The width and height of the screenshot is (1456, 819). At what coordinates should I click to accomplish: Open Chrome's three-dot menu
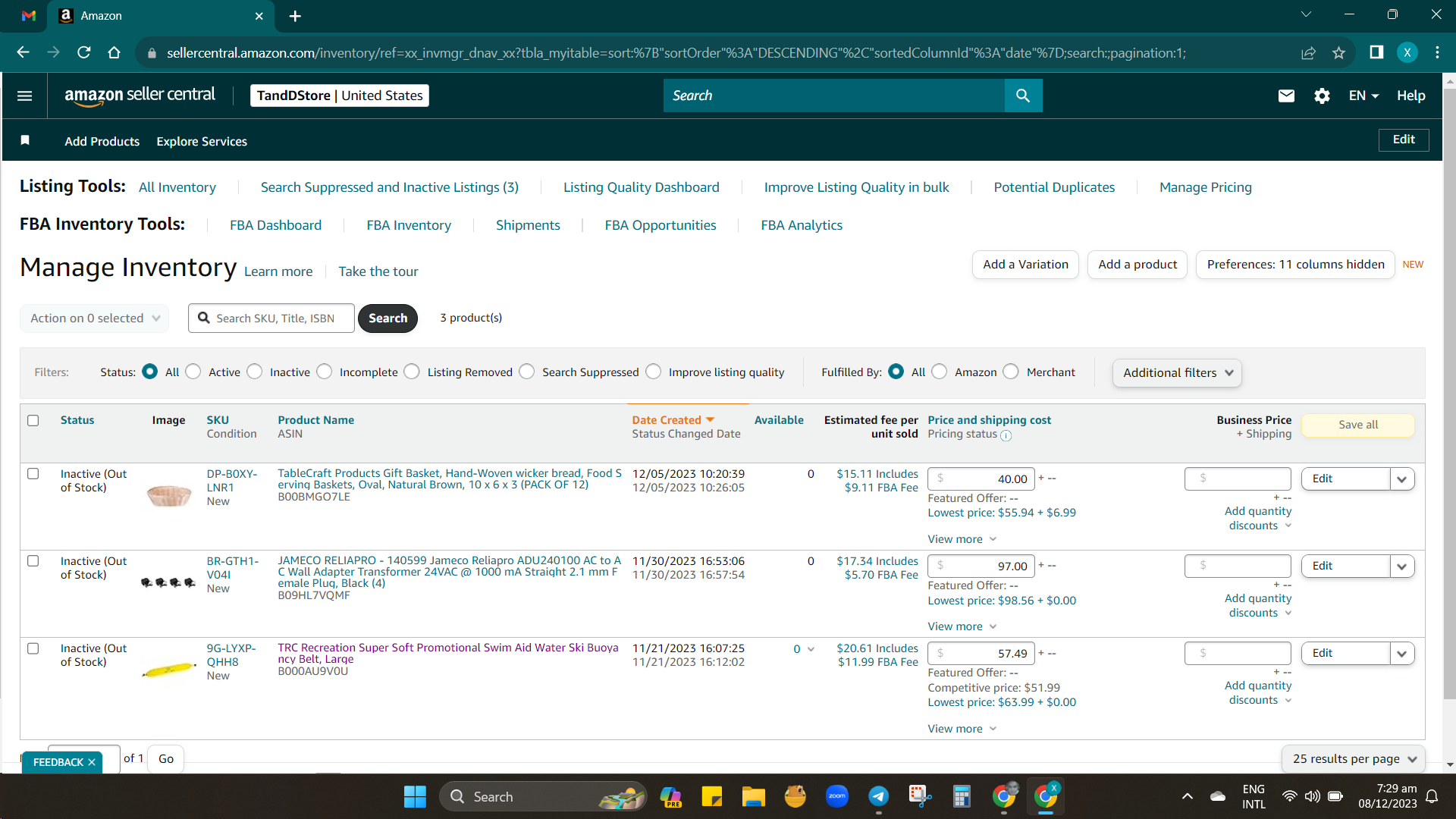(x=1437, y=52)
